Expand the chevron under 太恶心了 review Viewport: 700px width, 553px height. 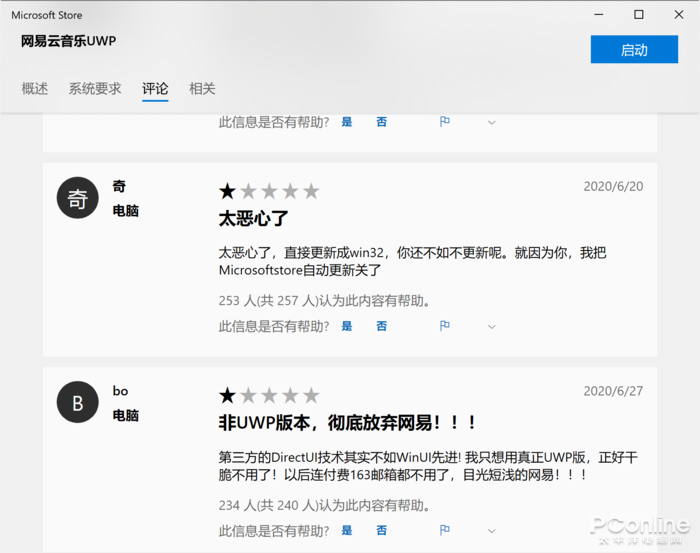(x=492, y=327)
